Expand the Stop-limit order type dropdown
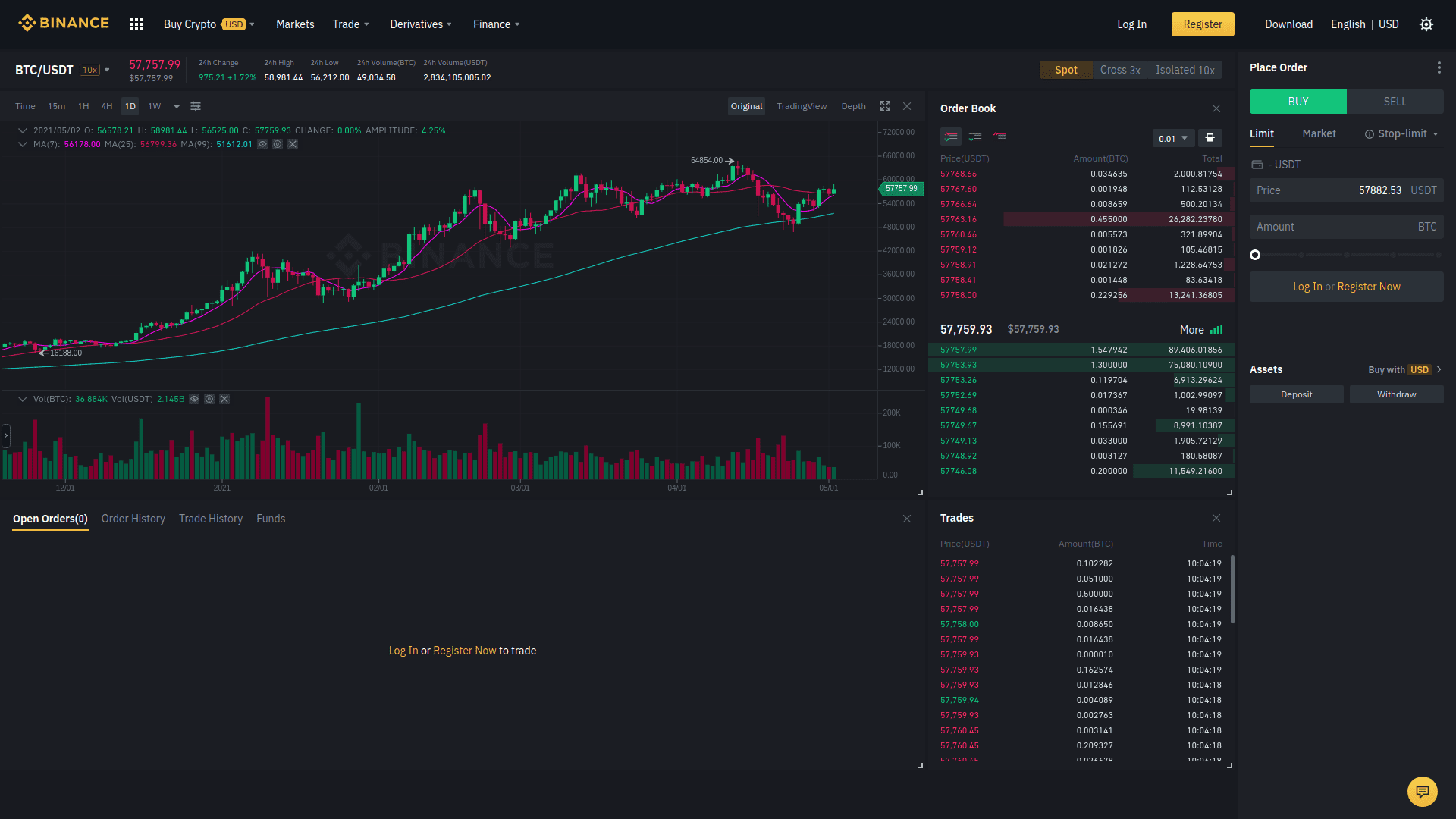Viewport: 1456px width, 819px height. click(x=1435, y=134)
